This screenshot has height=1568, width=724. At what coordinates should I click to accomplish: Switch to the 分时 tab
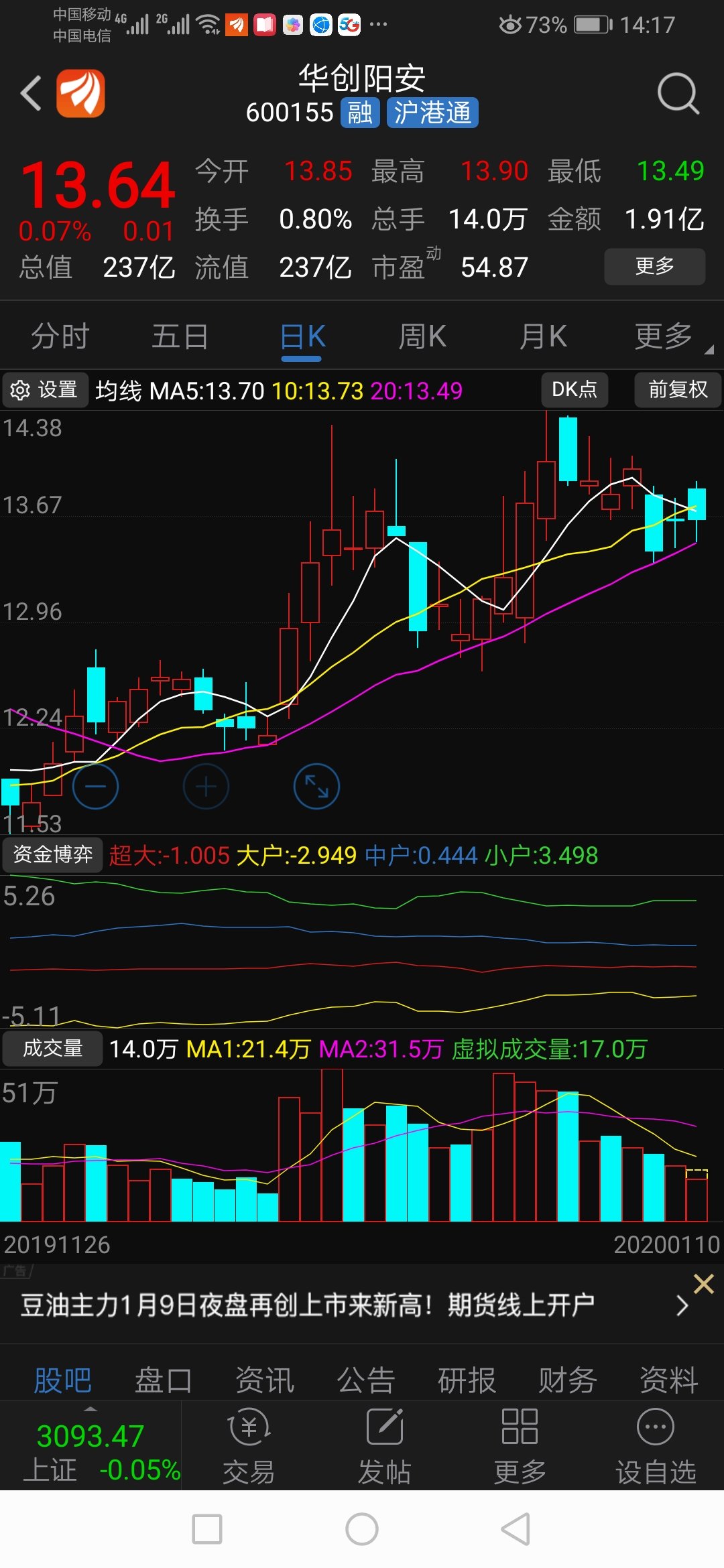point(60,336)
